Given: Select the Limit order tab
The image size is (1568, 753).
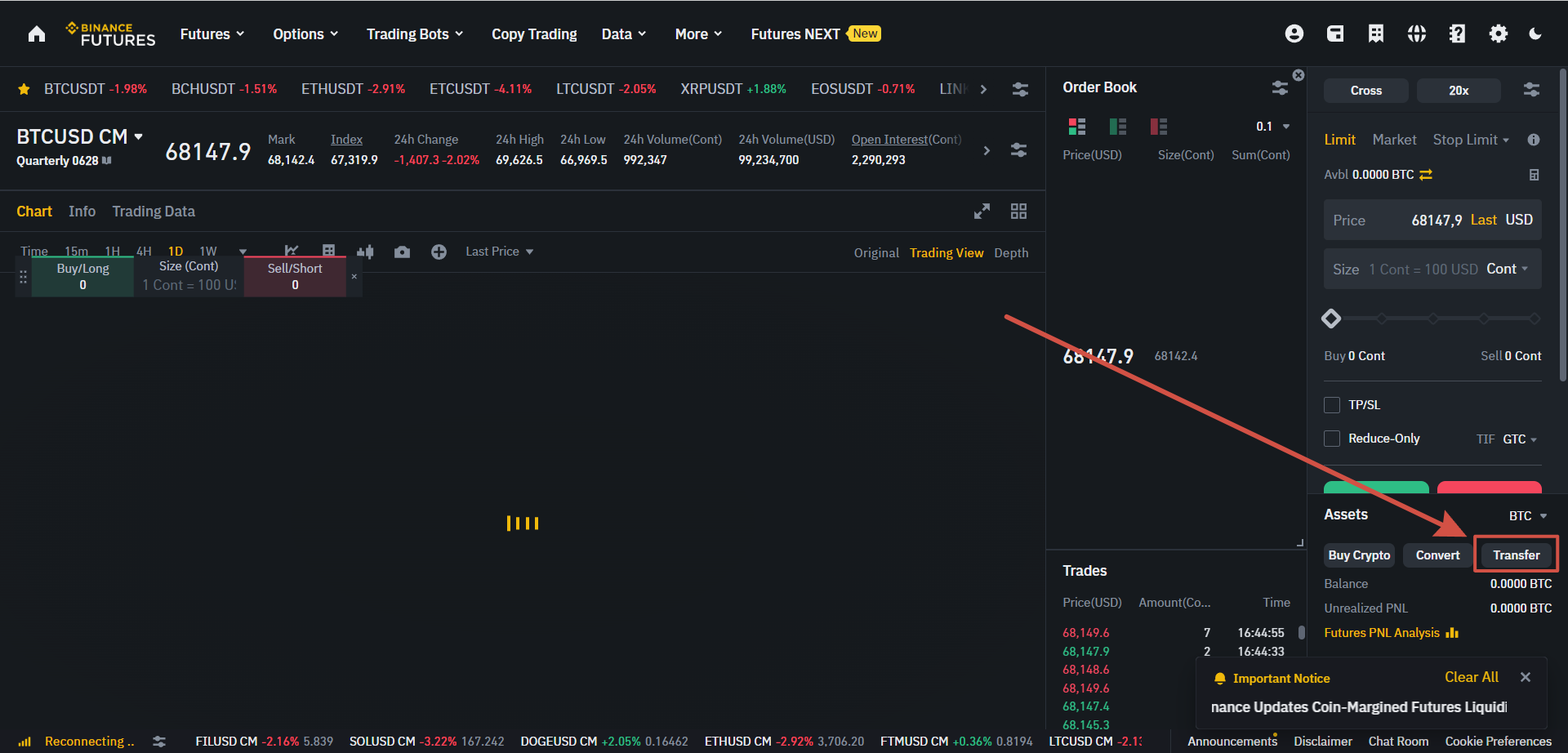Looking at the screenshot, I should (x=1339, y=140).
